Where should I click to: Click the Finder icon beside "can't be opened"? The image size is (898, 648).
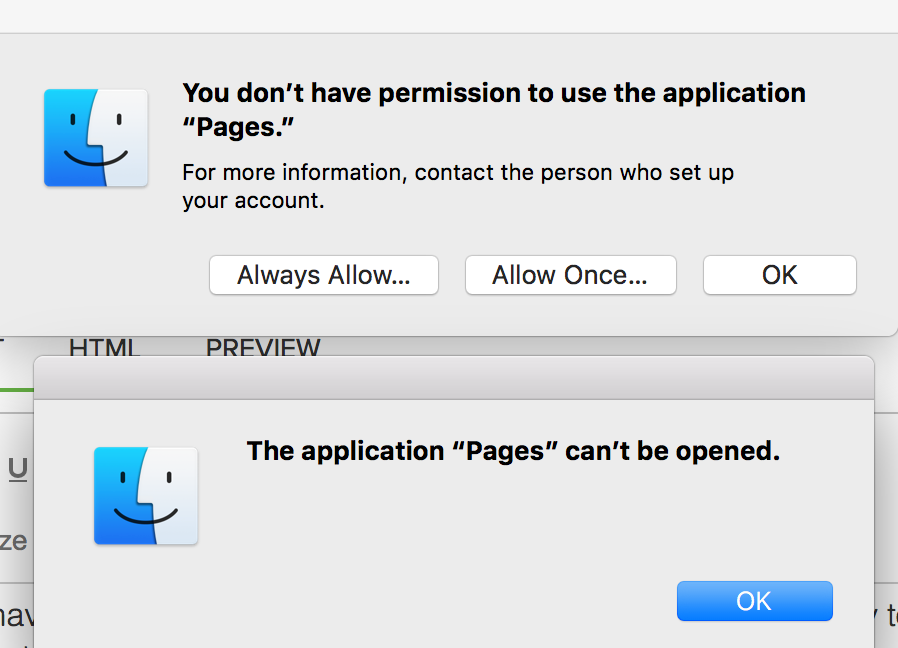tap(146, 496)
